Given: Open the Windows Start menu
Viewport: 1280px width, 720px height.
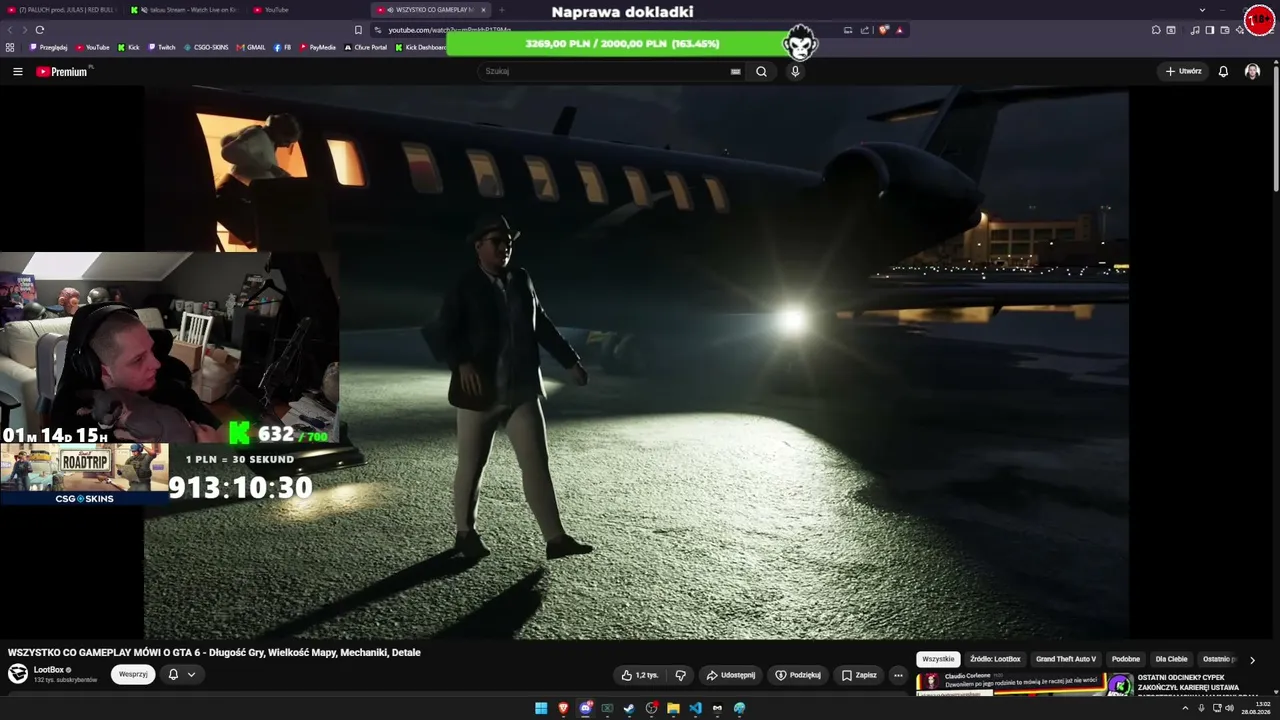Looking at the screenshot, I should pos(541,708).
